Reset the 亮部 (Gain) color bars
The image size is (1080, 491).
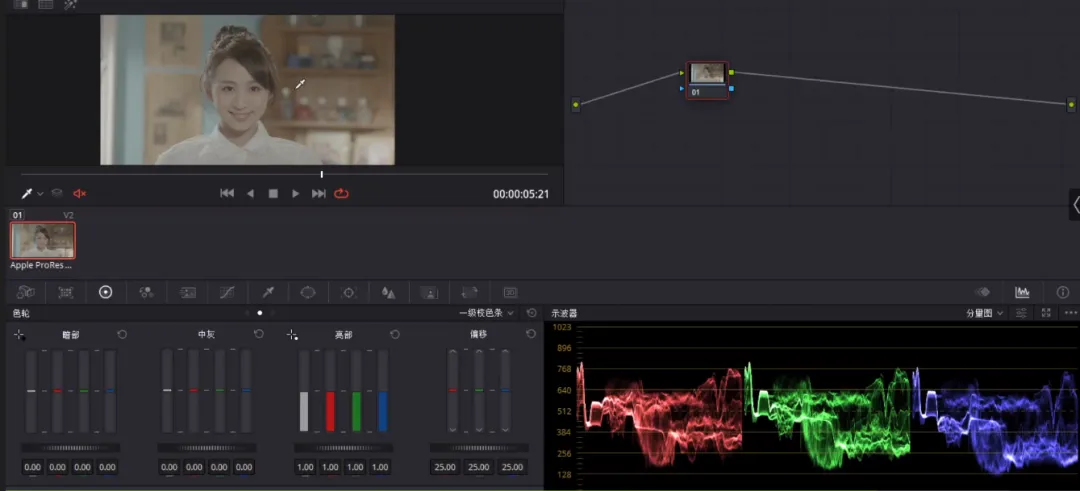pos(395,334)
